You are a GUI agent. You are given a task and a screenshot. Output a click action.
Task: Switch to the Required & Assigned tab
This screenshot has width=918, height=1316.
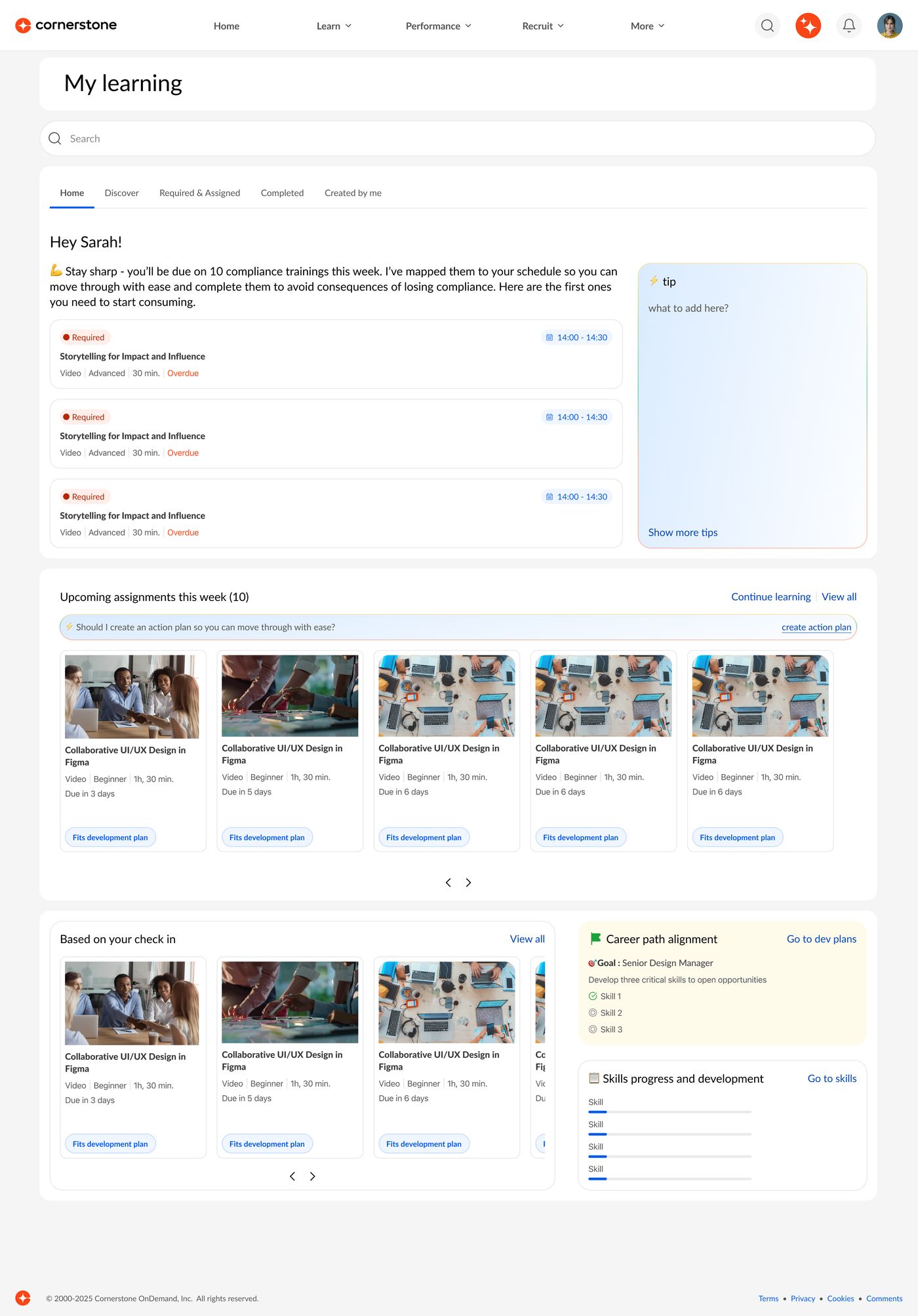pyautogui.click(x=199, y=193)
